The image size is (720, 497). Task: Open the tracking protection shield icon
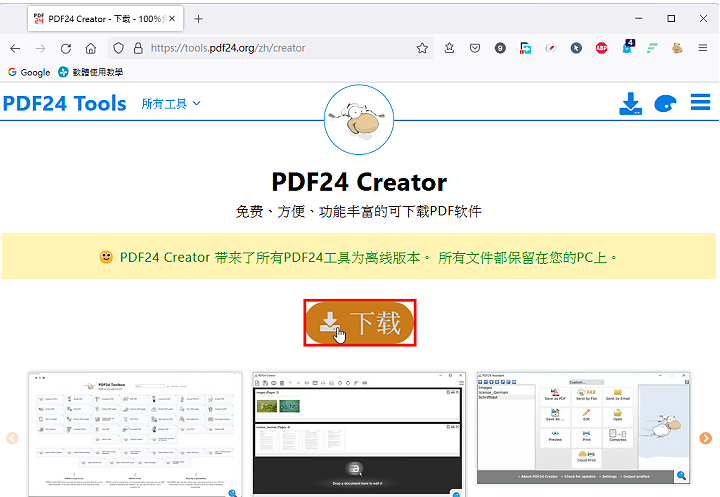coord(118,48)
